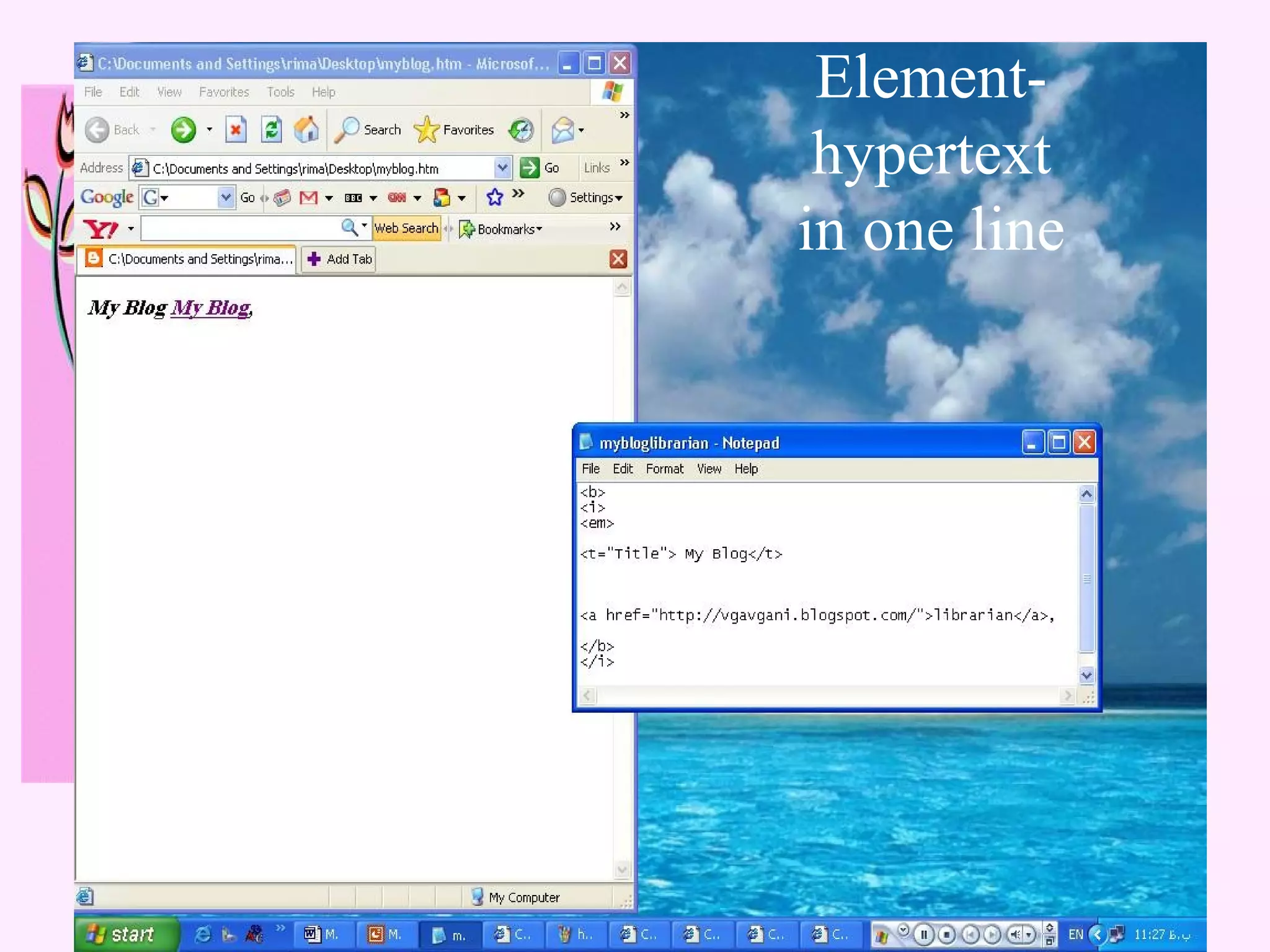Click the green Forward arrow button
The width and height of the screenshot is (1270, 952).
click(184, 130)
